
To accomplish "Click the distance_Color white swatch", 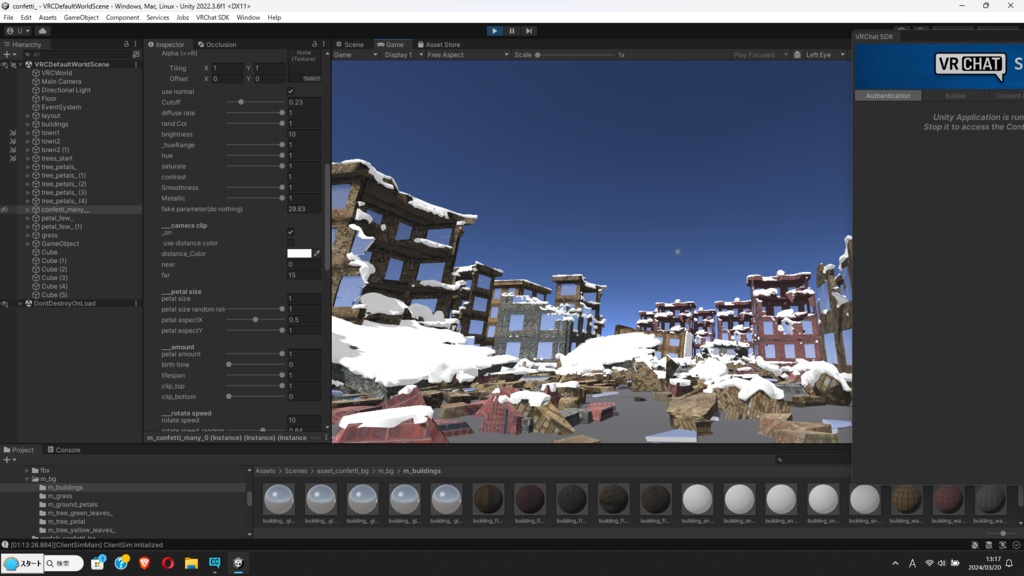I will click(299, 253).
